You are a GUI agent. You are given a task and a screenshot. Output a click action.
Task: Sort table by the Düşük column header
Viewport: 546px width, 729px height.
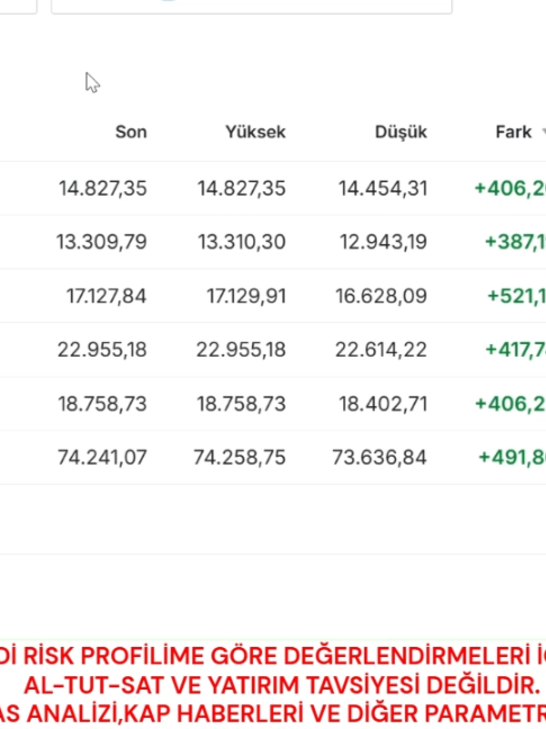coord(401,133)
